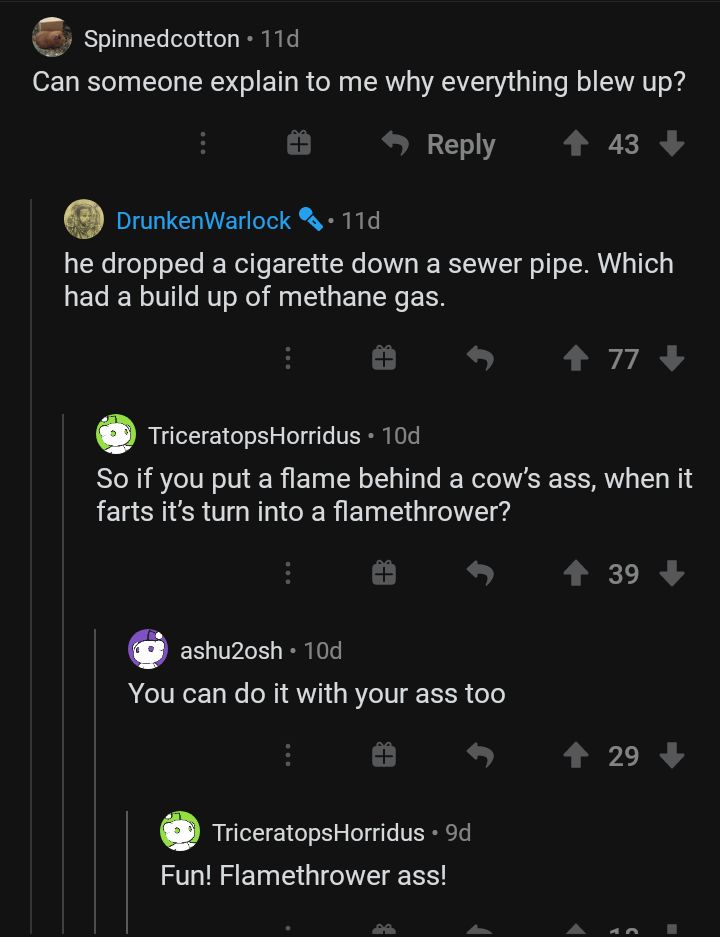Viewport: 720px width, 937px height.
Task: Give award to DrunkenWarlock's comment
Action: coord(384,358)
